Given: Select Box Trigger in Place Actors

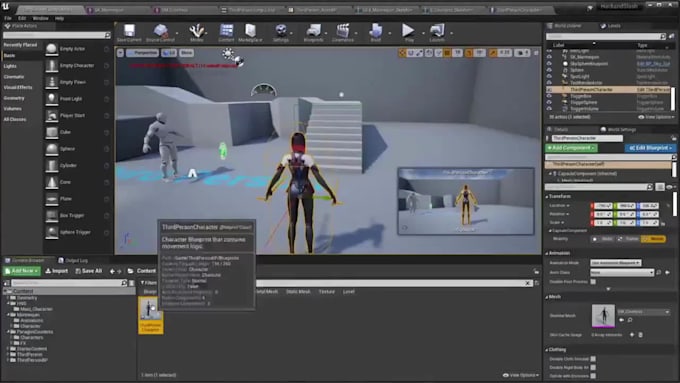Looking at the screenshot, I should click(x=78, y=215).
